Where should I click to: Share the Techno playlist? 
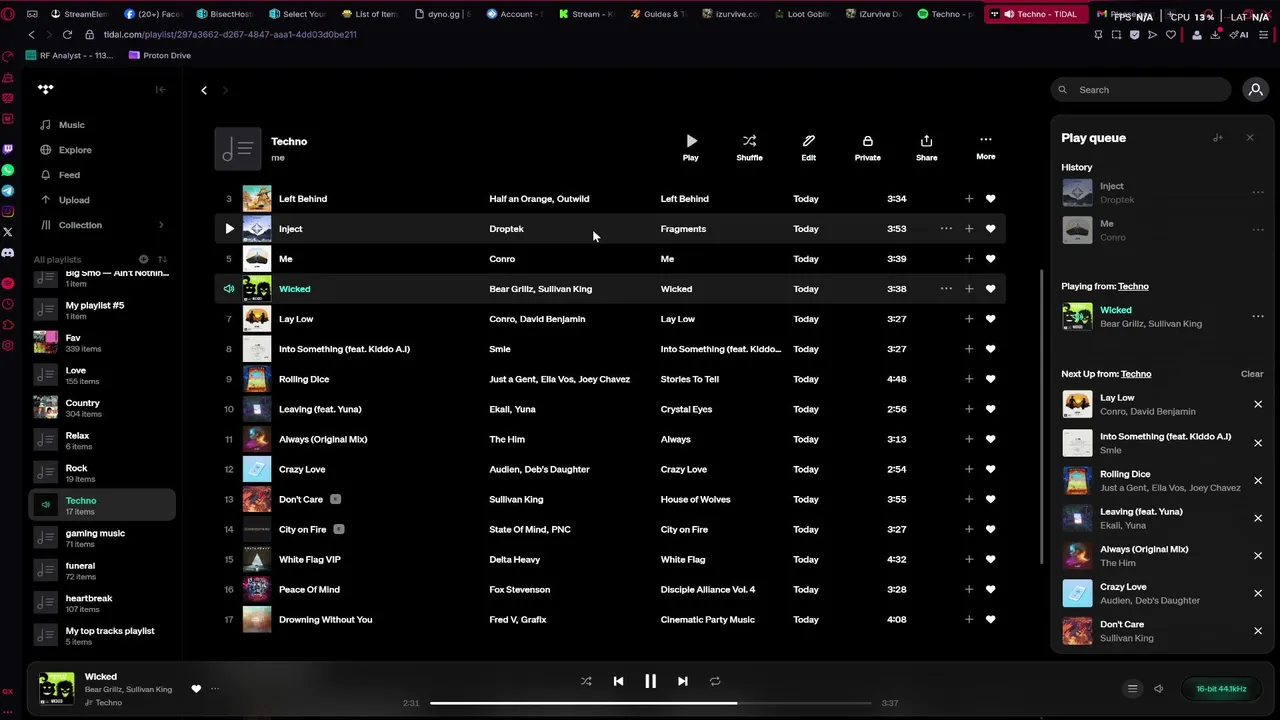[x=926, y=147]
